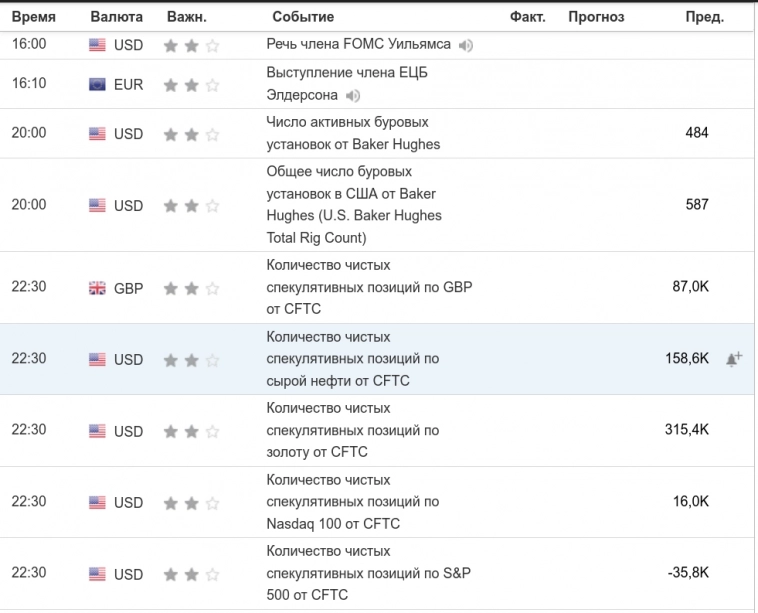This screenshot has height=613, width=758.
Task: Click the speaker icon next to Williams FOMC speech
Action: pyautogui.click(x=466, y=45)
